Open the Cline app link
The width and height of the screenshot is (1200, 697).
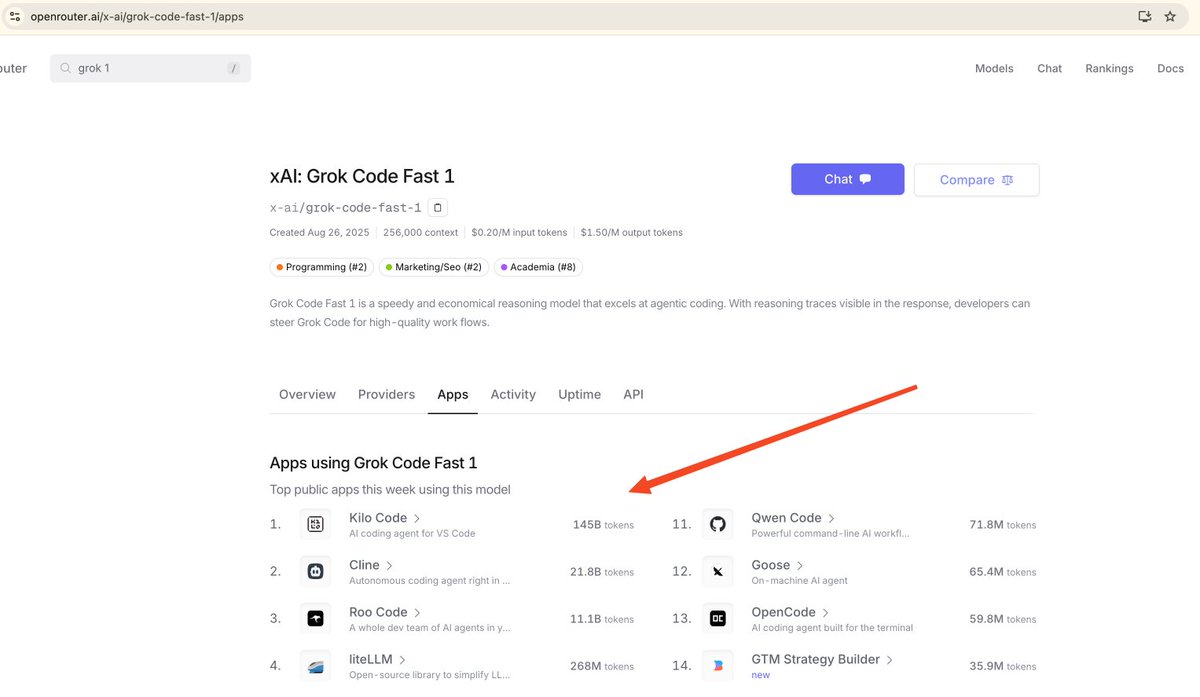click(x=364, y=565)
